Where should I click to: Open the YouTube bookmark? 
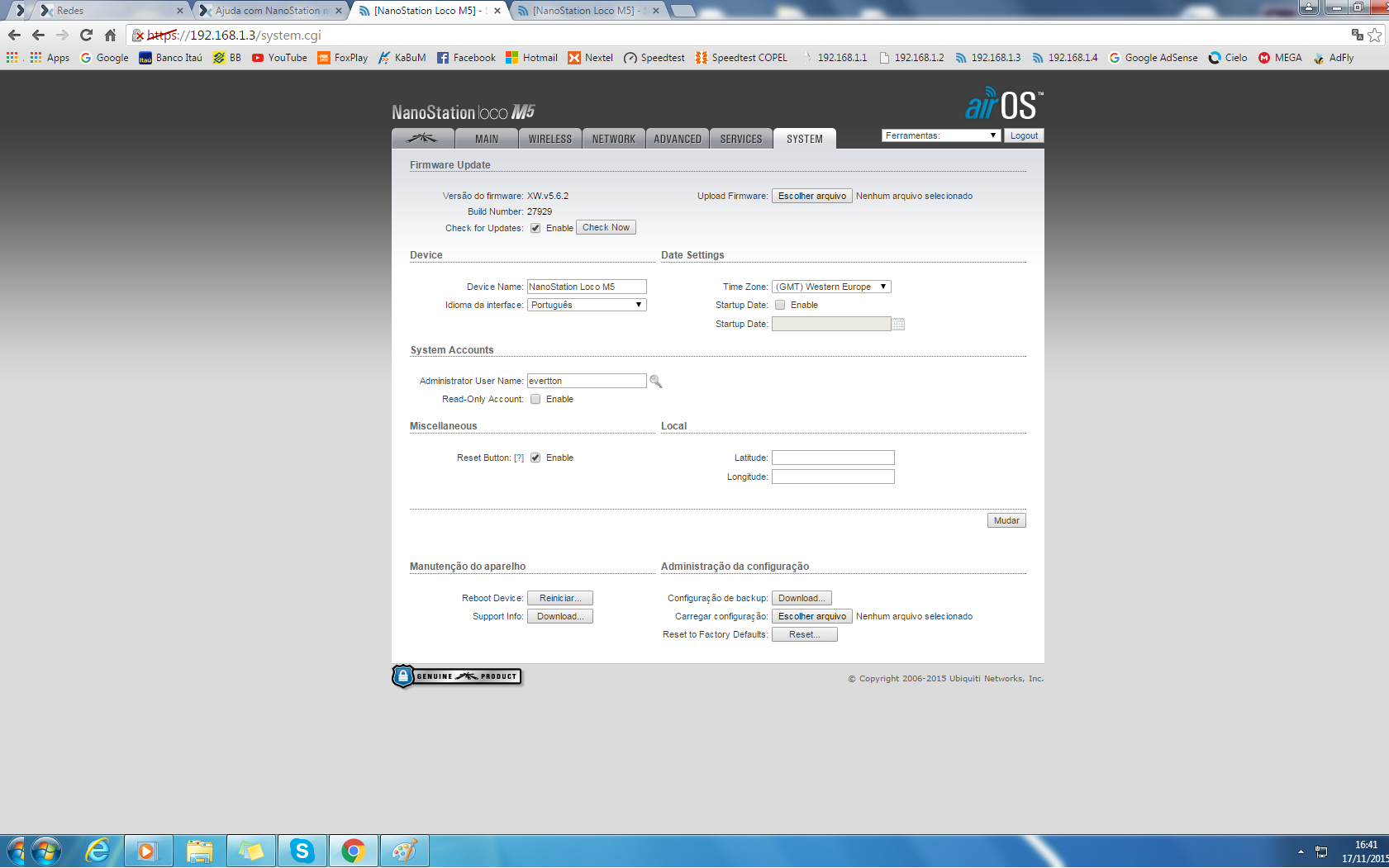[x=279, y=58]
